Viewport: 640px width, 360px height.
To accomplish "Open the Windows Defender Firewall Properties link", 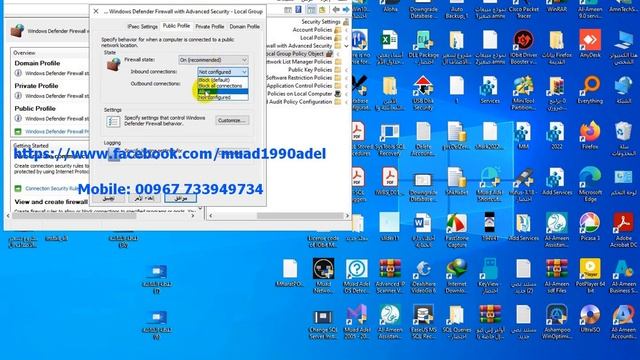I will click(57, 131).
